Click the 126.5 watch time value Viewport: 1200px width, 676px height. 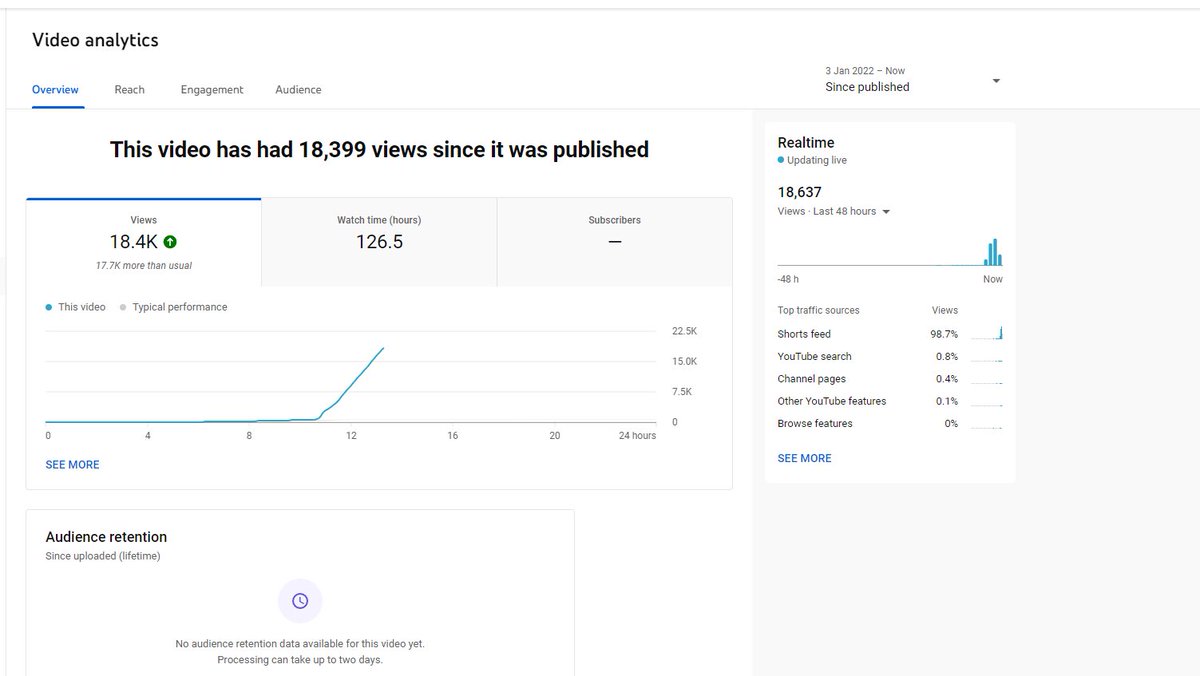pos(379,242)
